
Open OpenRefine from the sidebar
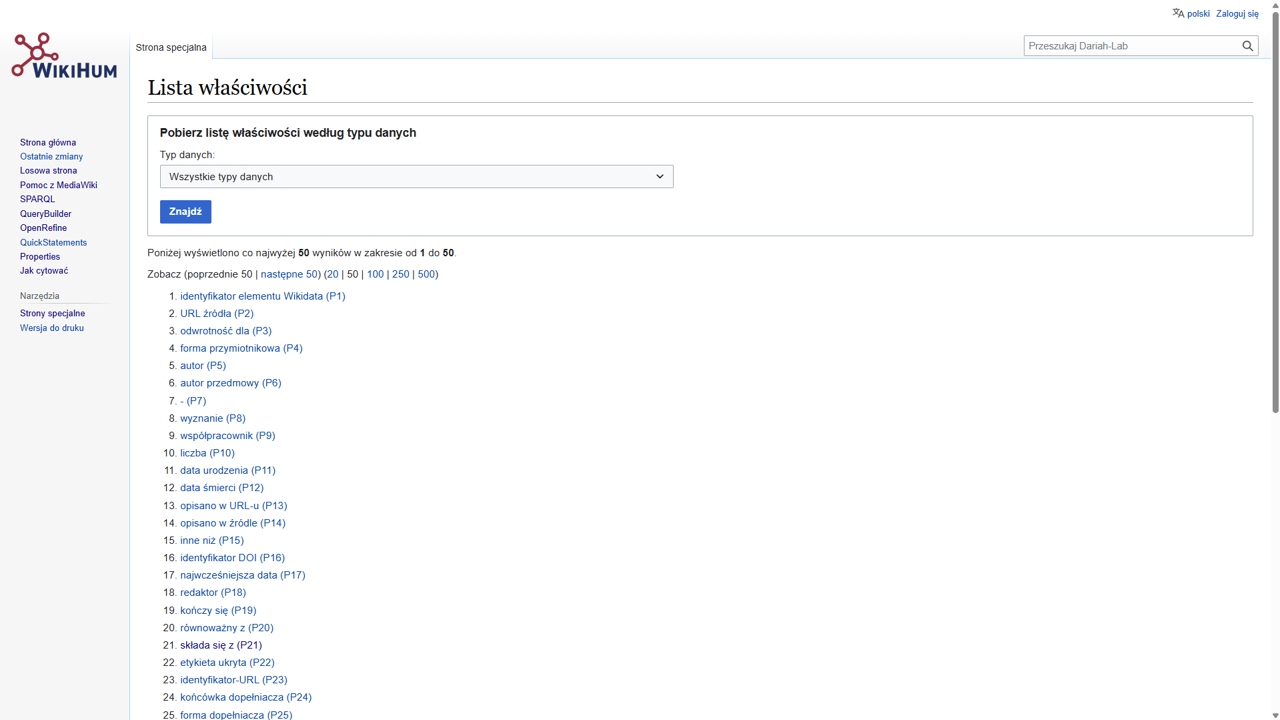(43, 228)
